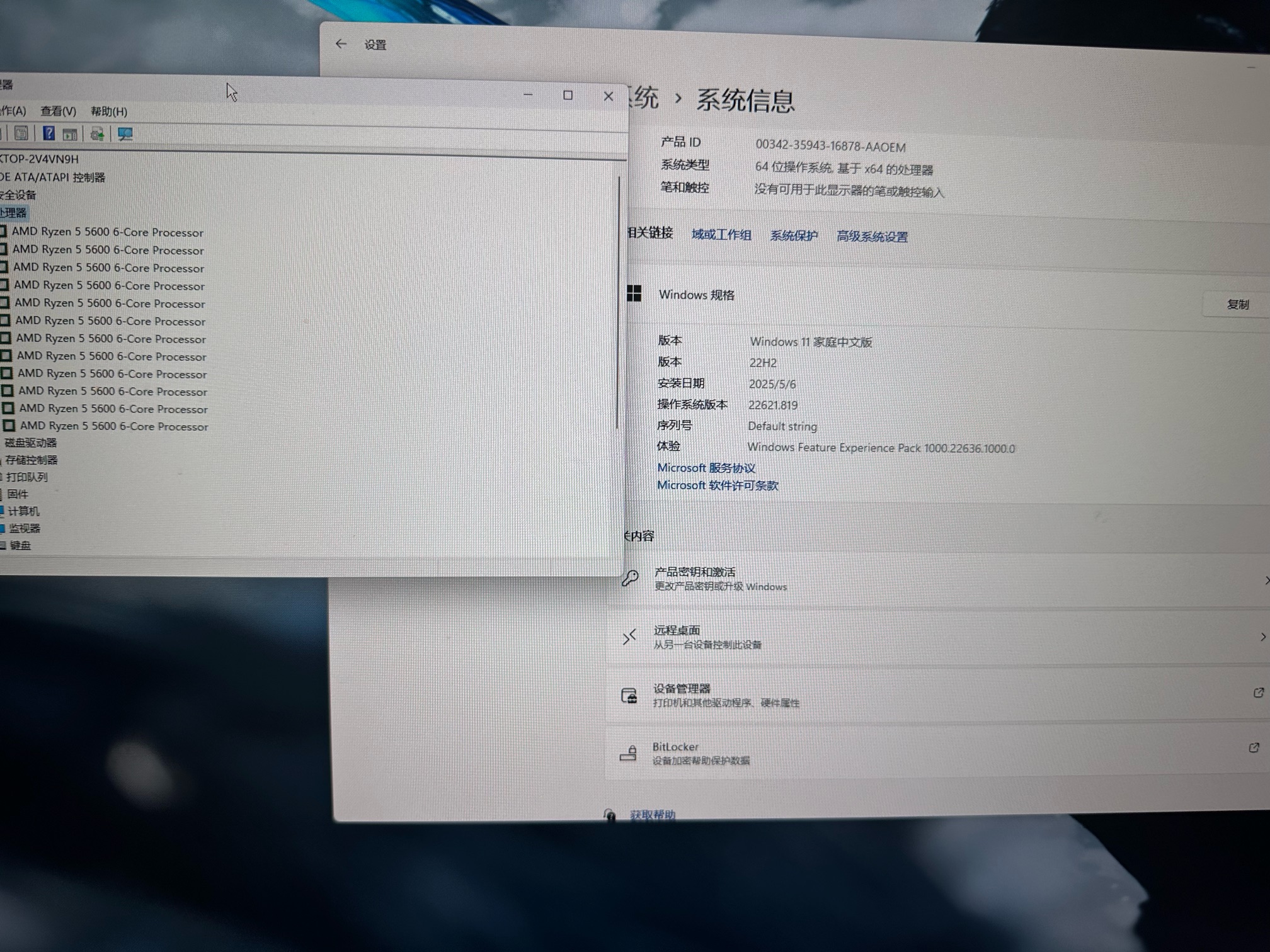Viewport: 1270px width, 952px height.
Task: Click the 设置 window title text
Action: (x=375, y=45)
